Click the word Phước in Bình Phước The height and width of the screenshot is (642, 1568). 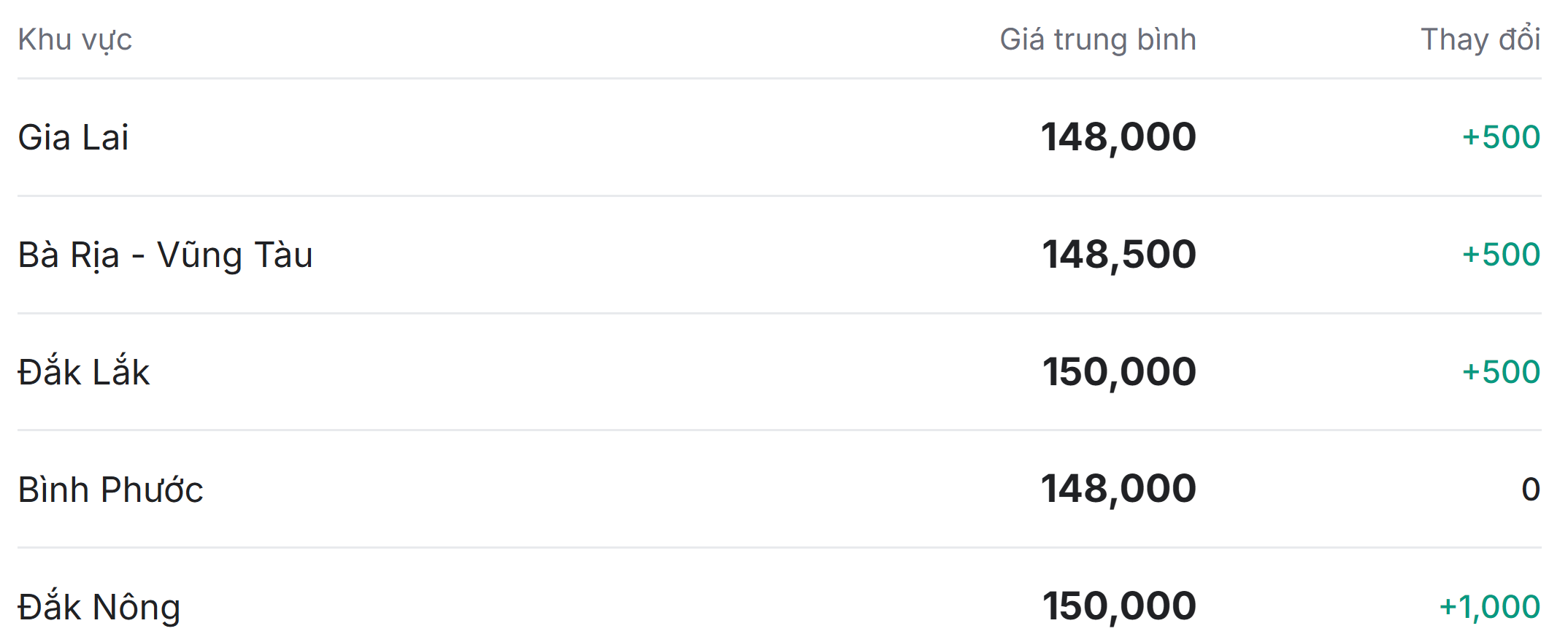(152, 490)
